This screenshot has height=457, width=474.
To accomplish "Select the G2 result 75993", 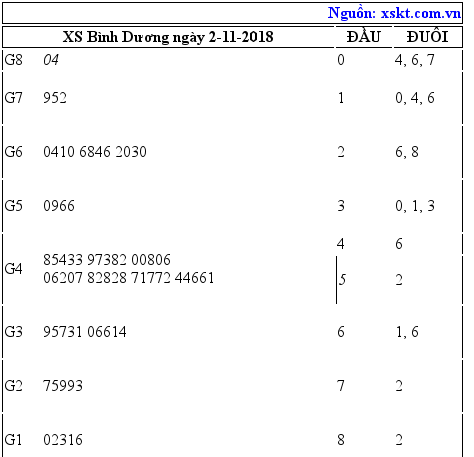I will click(x=63, y=386).
